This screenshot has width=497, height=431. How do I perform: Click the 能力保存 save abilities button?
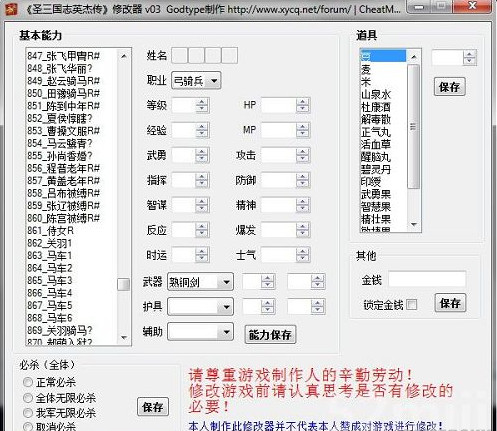(x=270, y=335)
